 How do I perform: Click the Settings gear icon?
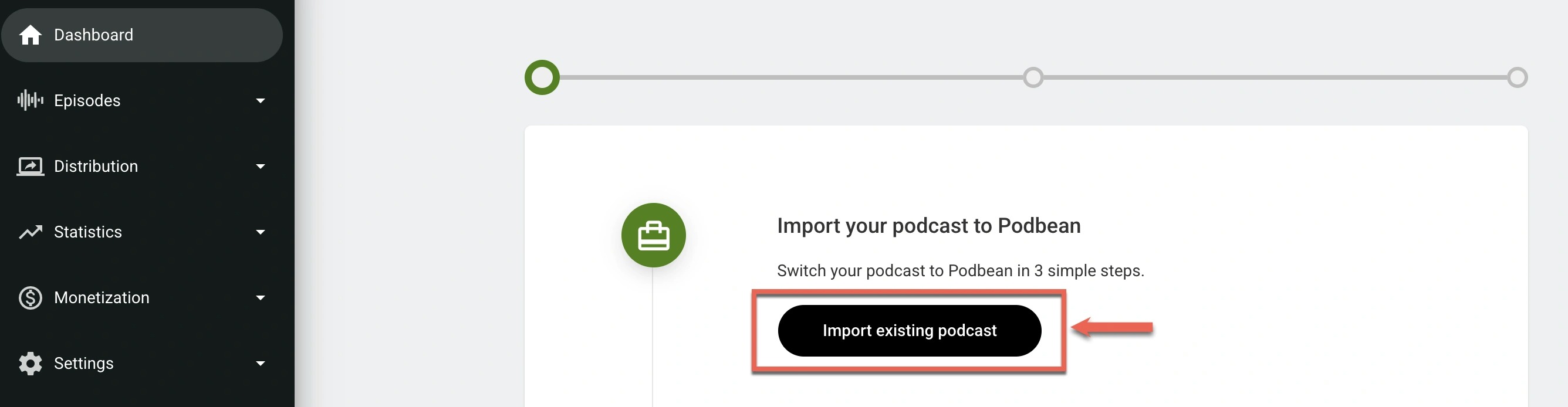point(30,363)
